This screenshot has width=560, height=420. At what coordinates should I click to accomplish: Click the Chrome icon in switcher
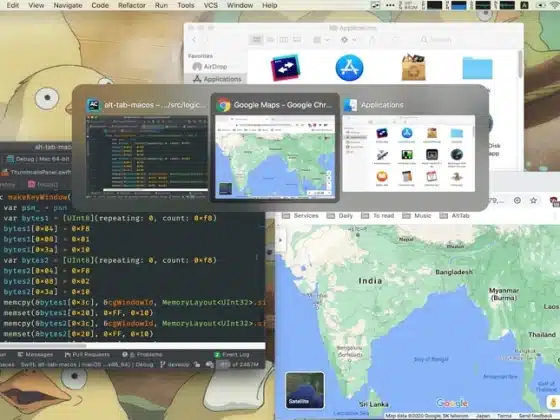click(x=224, y=105)
